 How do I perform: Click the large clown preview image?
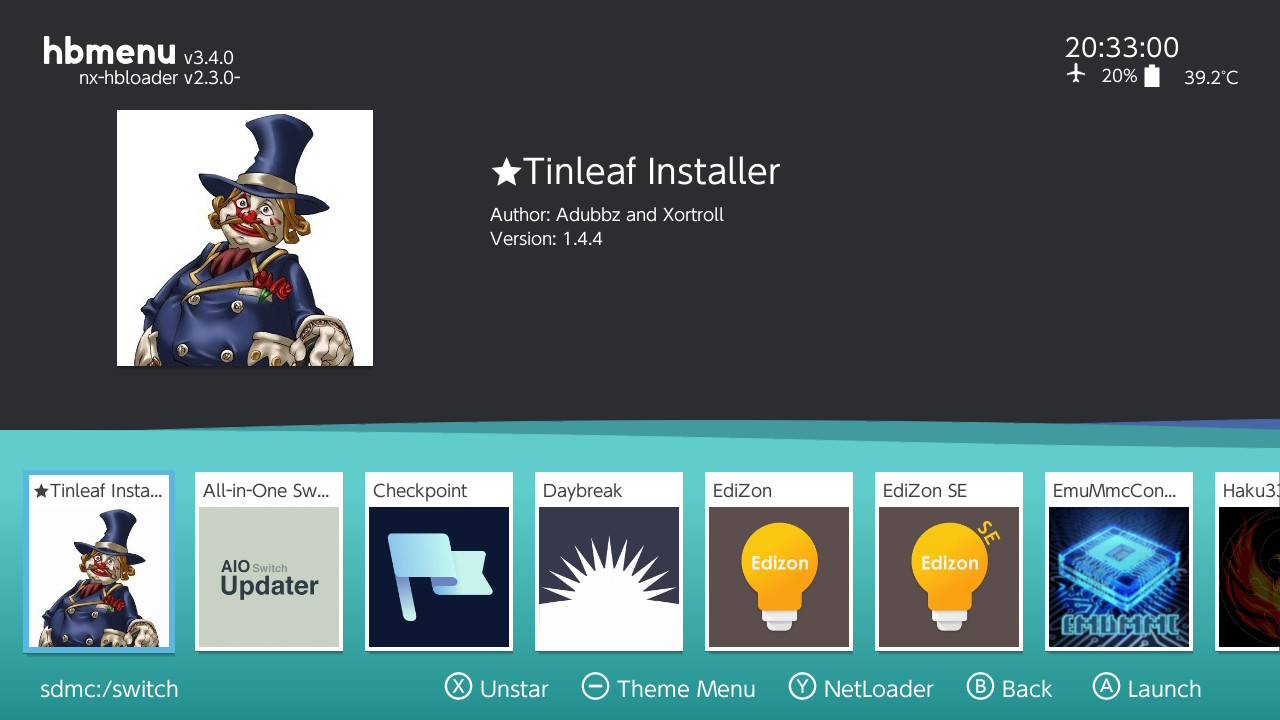(x=245, y=238)
